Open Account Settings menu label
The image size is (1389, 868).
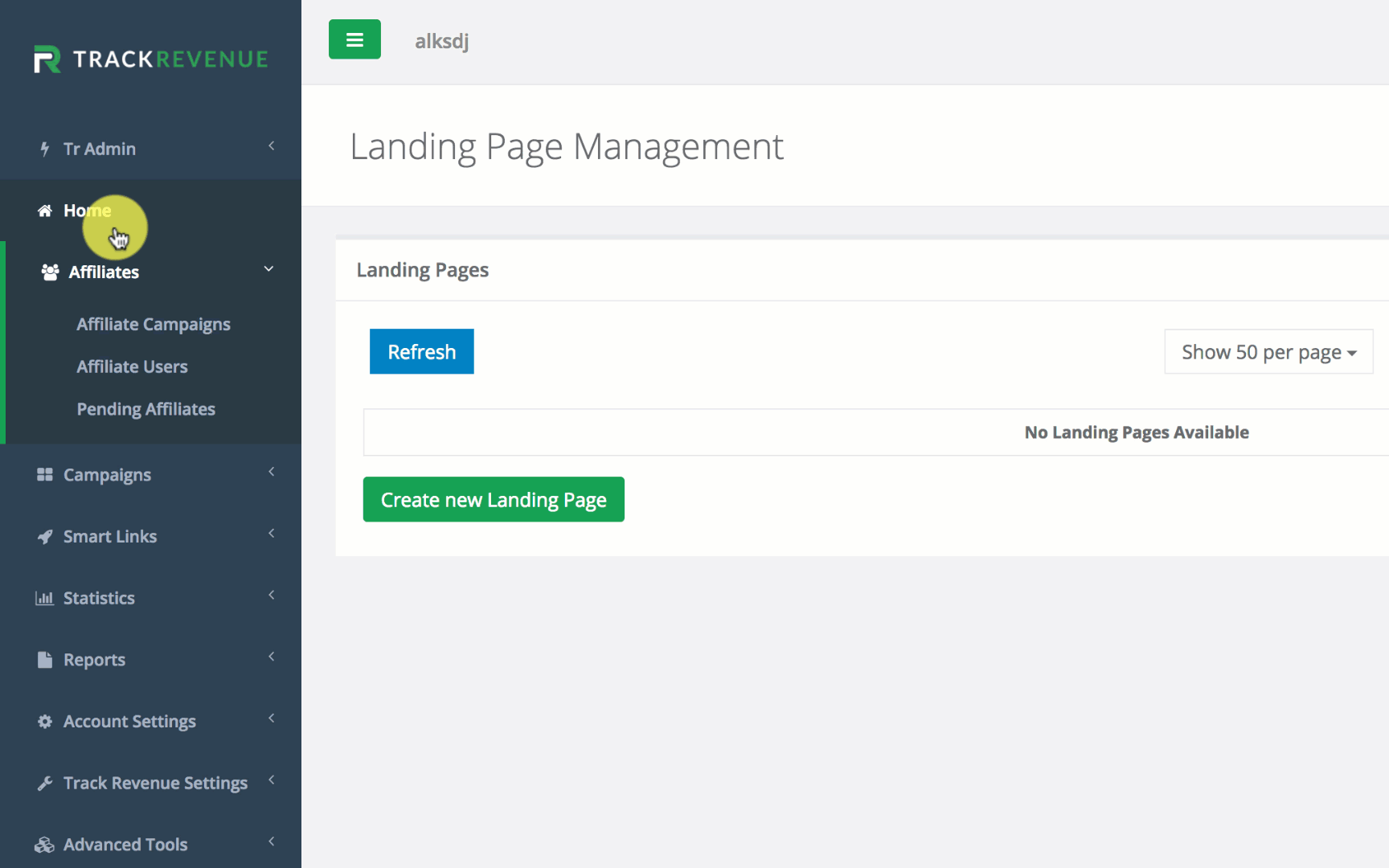pos(130,723)
